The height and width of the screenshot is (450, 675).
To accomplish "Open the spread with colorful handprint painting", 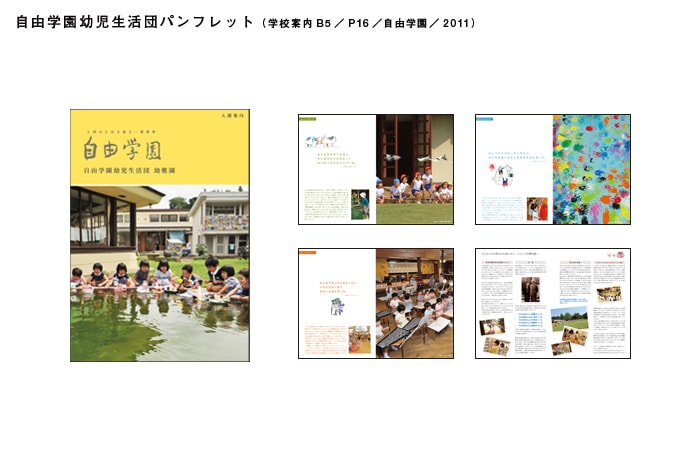I will [553, 169].
